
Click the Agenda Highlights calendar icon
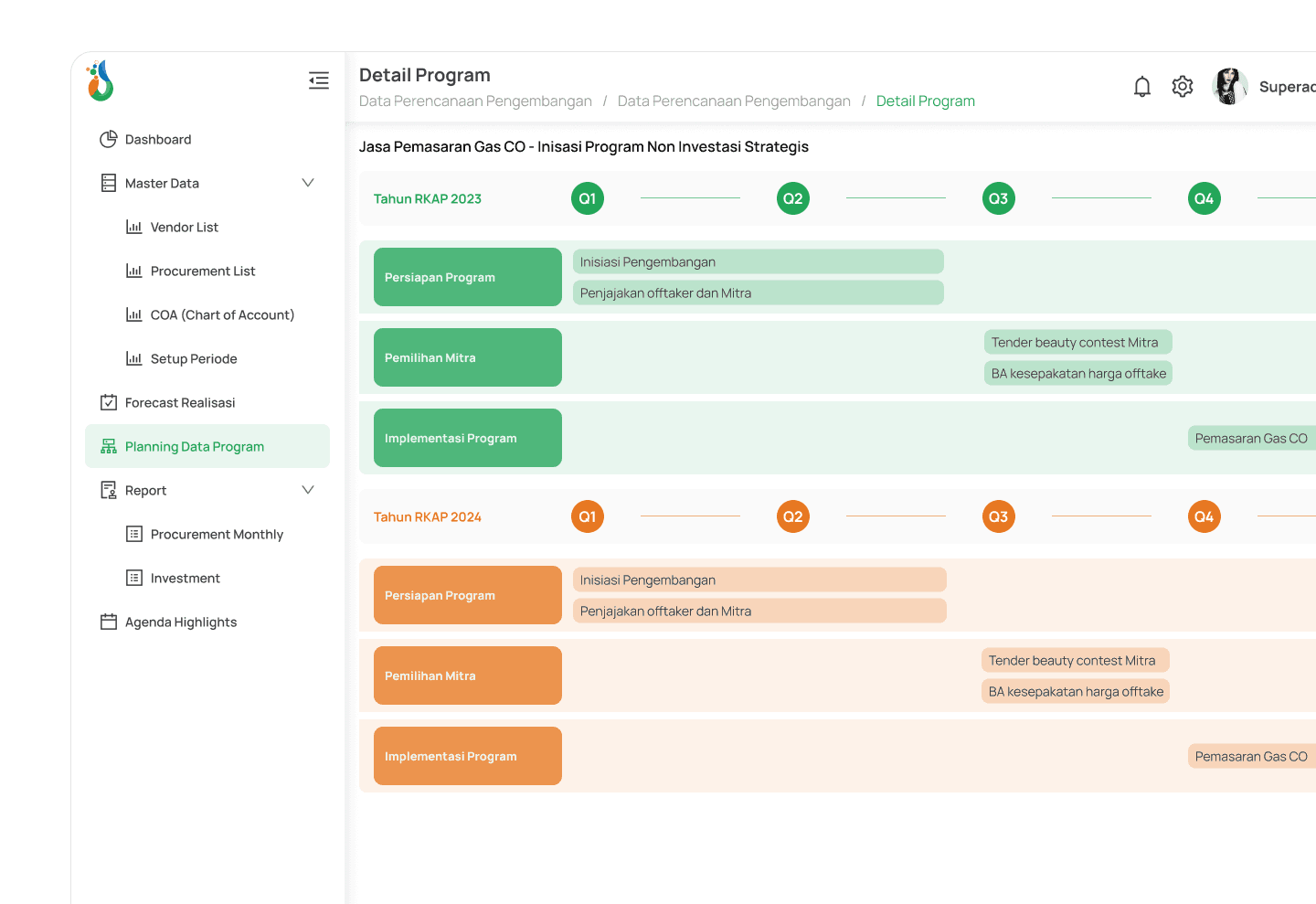[108, 622]
